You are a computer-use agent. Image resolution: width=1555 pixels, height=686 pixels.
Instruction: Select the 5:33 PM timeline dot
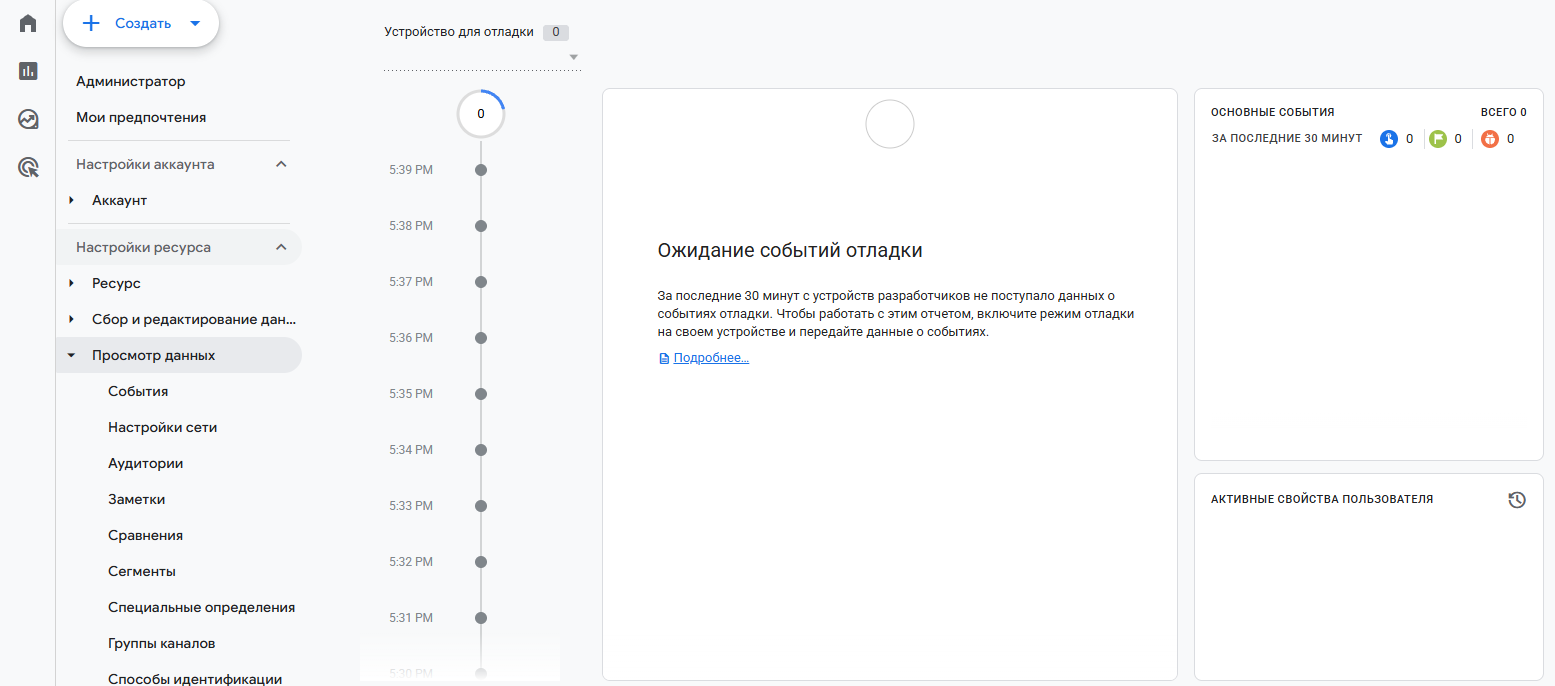(x=481, y=506)
